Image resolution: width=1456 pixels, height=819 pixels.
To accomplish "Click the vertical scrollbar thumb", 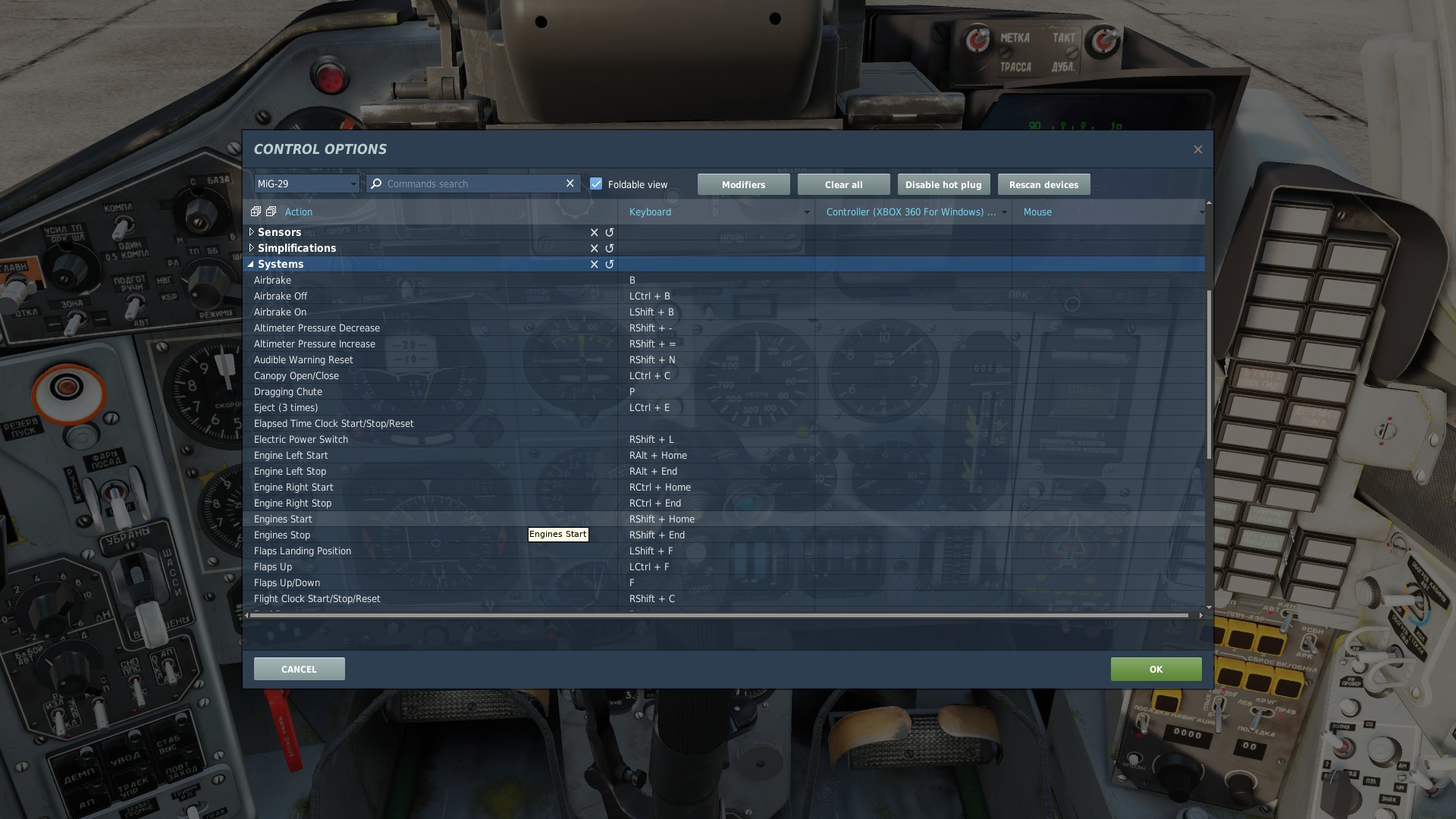I will click(x=1209, y=375).
